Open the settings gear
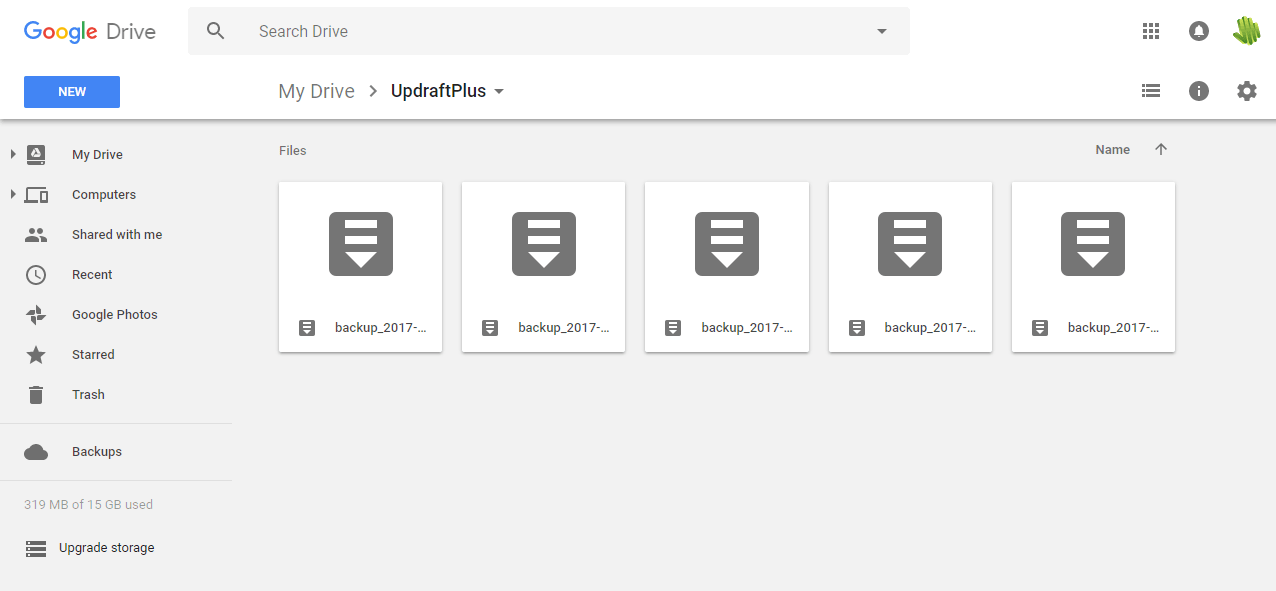This screenshot has height=591, width=1276. pyautogui.click(x=1246, y=91)
